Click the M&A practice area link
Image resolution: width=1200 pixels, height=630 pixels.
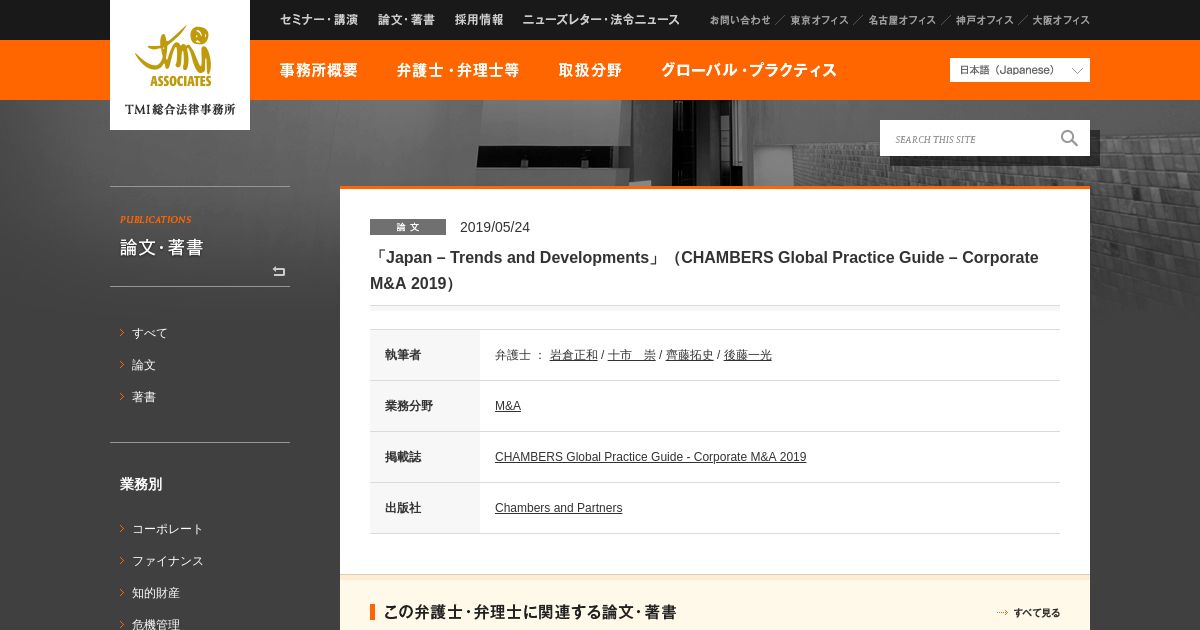point(507,406)
